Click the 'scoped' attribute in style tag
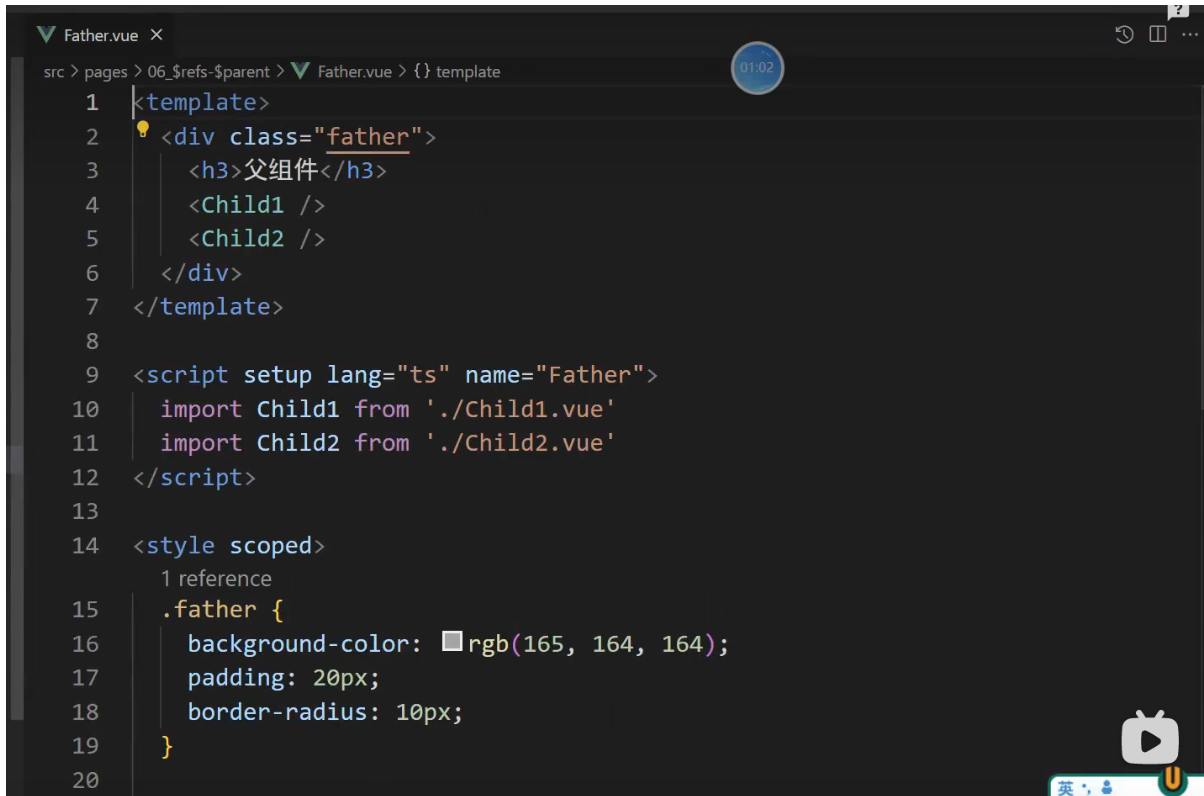 270,545
